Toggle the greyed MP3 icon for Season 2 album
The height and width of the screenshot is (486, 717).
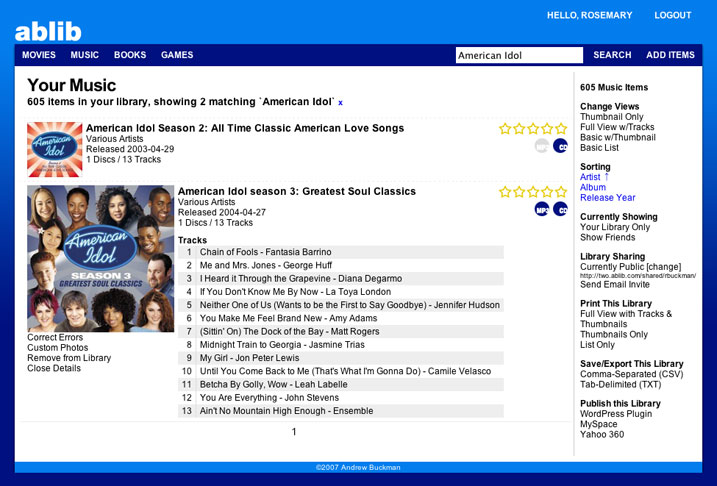point(542,146)
